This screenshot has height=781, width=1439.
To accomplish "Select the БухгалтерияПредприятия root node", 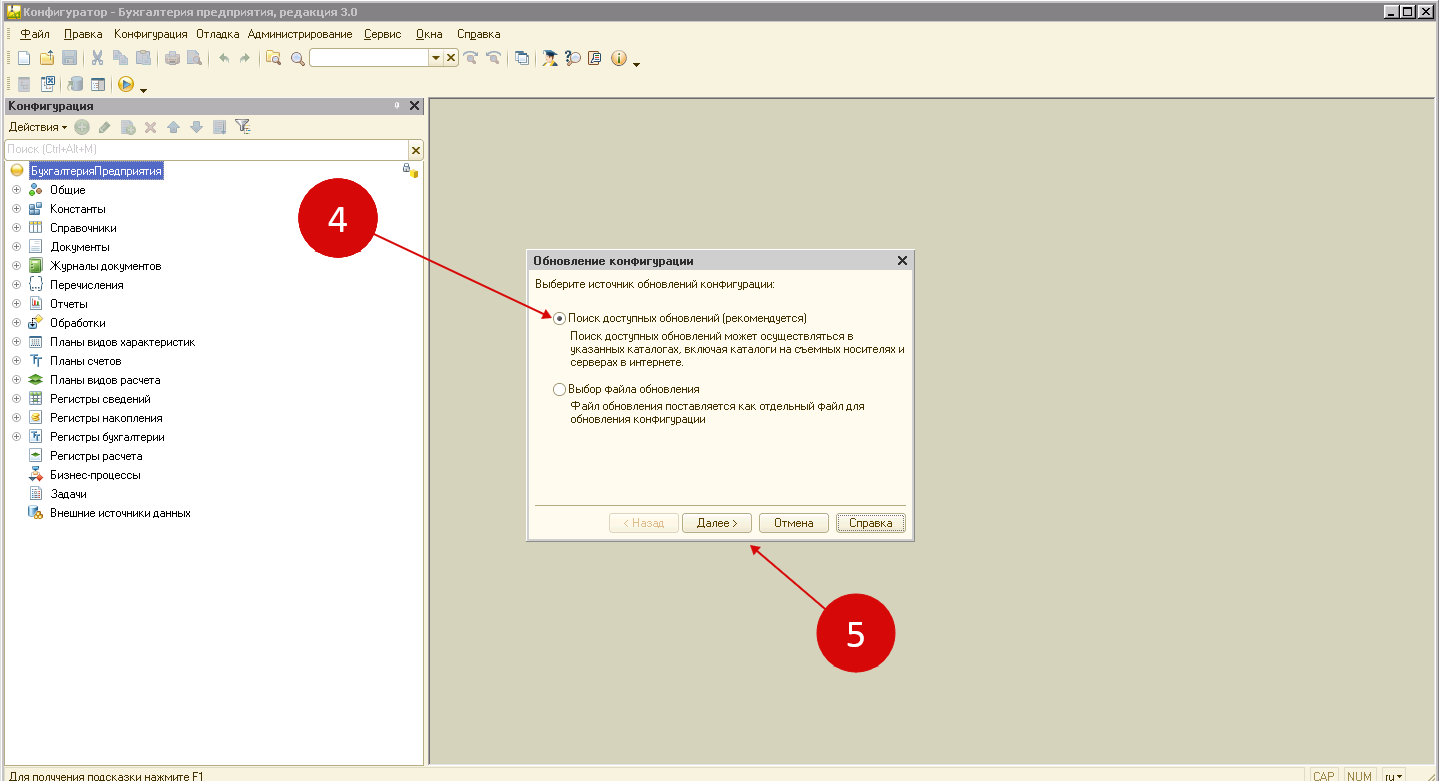I will (96, 171).
